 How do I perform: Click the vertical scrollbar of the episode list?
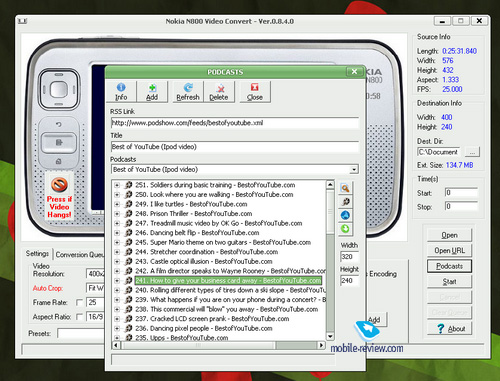(x=330, y=260)
